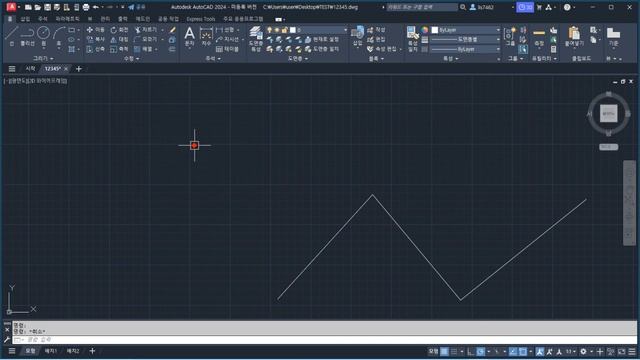Screen dimensions: 640x360
Task: Click the Save icon in quick access toolbar
Action: 47,7
